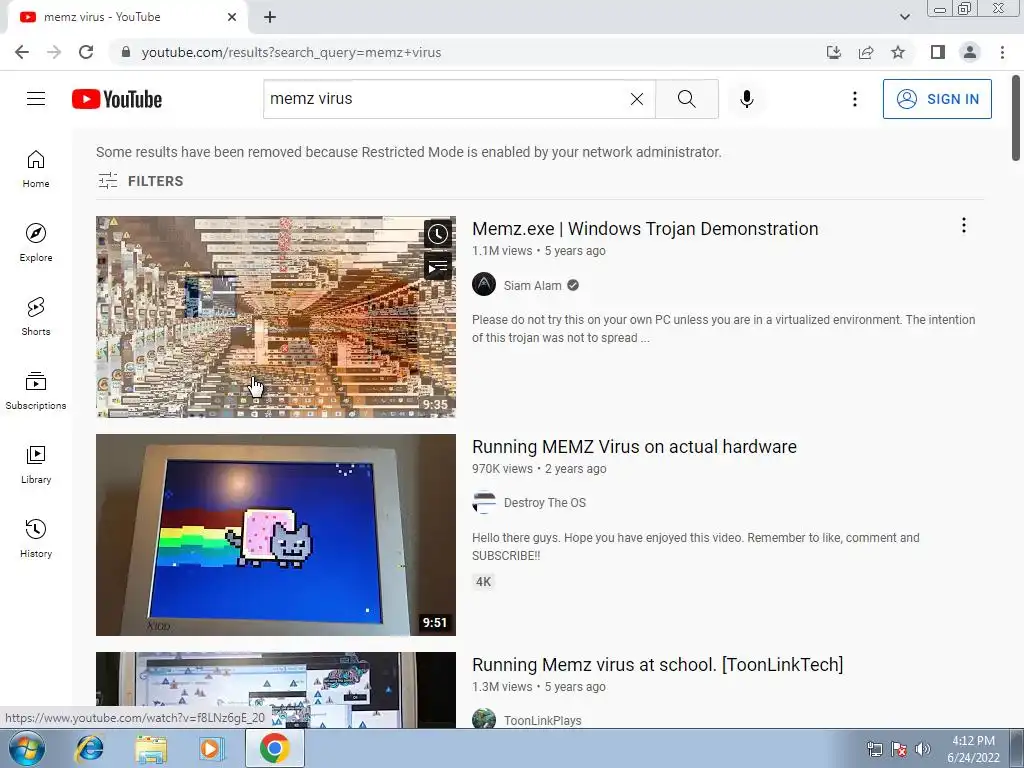Open Subscriptions in the sidebar
Image resolution: width=1024 pixels, height=768 pixels.
pyautogui.click(x=36, y=391)
